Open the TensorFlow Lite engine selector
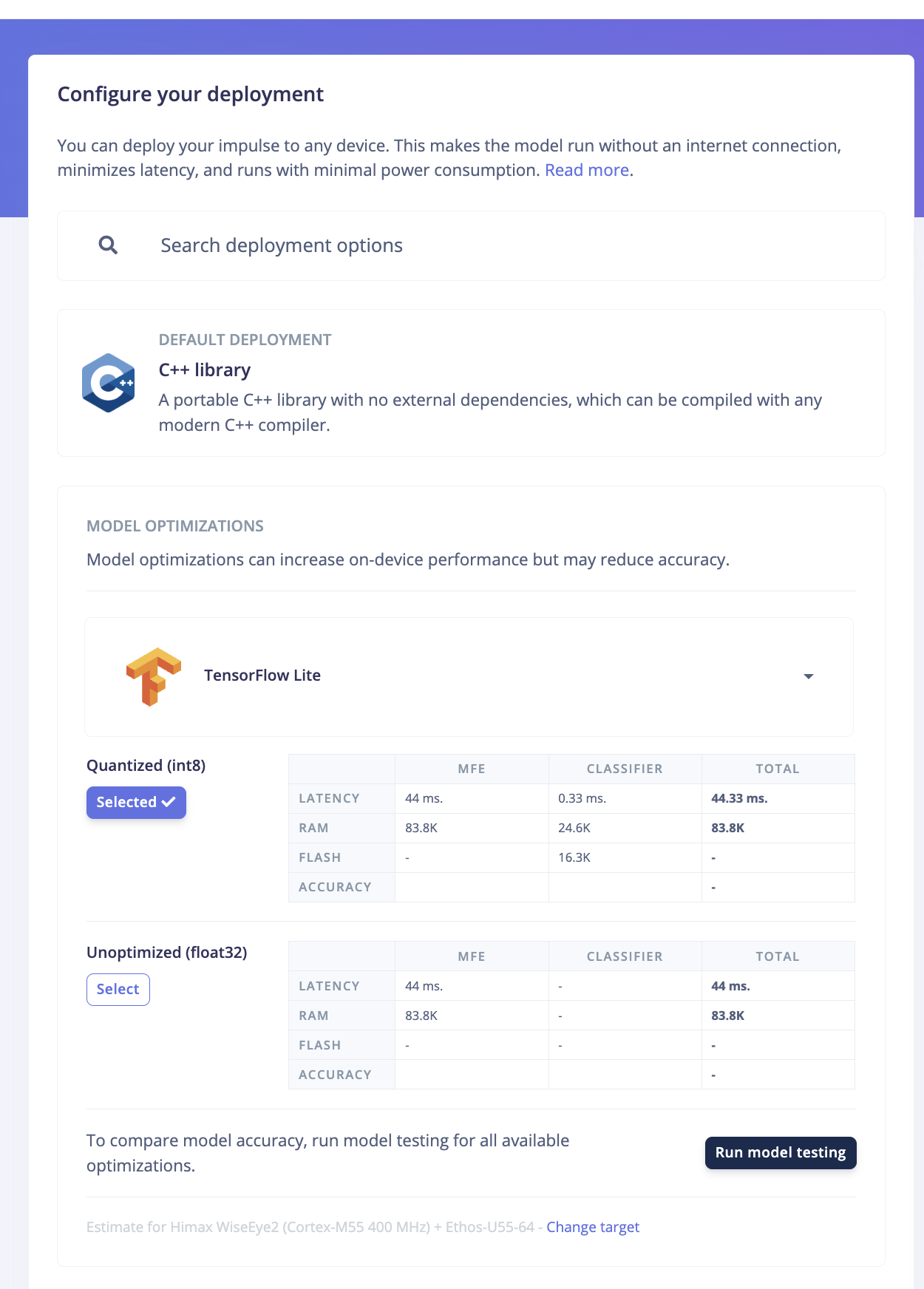The height and width of the screenshot is (1289, 924). [469, 676]
